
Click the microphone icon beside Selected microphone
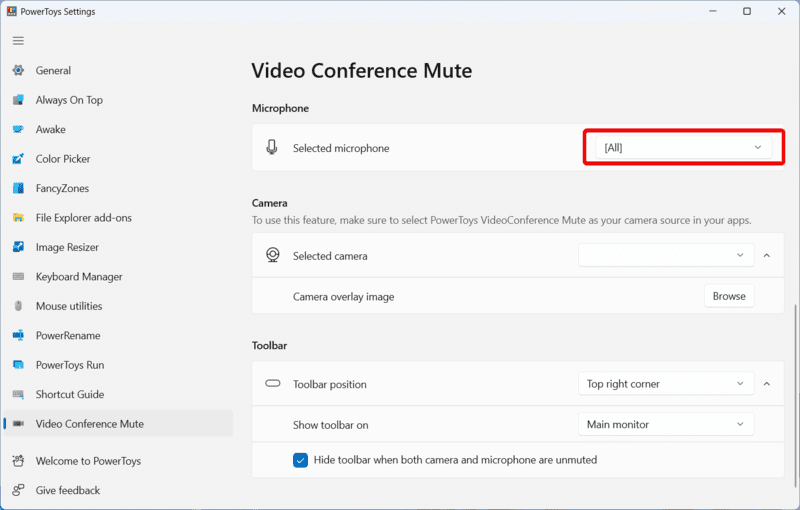[272, 147]
